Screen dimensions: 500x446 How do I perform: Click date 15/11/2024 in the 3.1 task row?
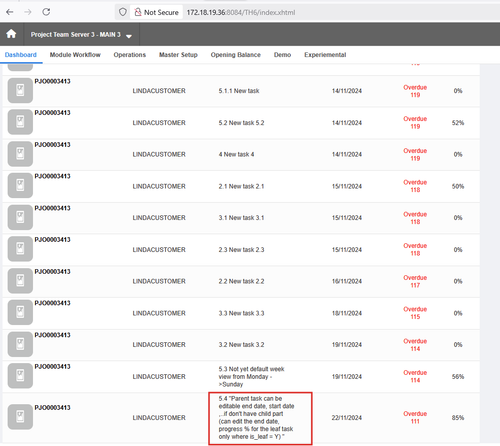(347, 218)
